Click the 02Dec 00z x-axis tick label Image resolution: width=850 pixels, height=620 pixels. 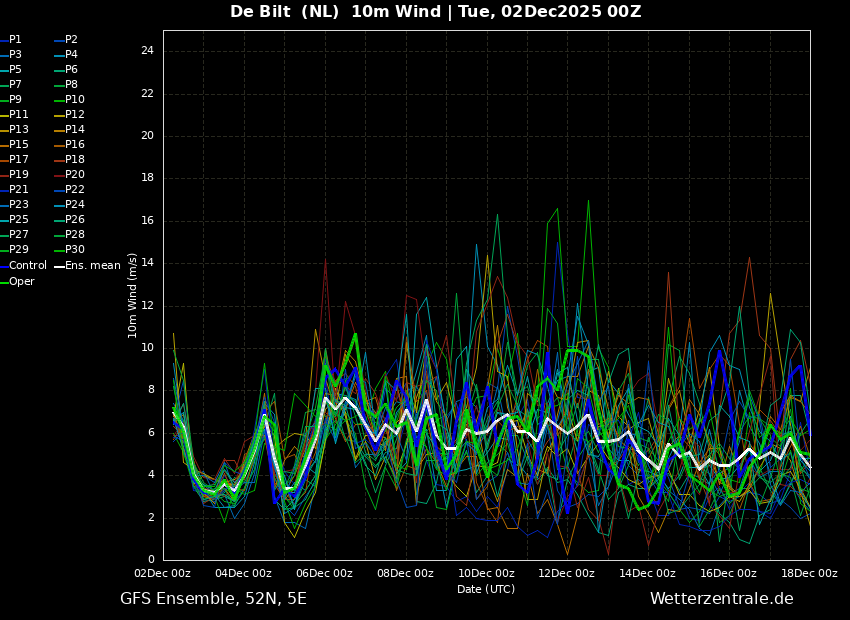point(163,574)
